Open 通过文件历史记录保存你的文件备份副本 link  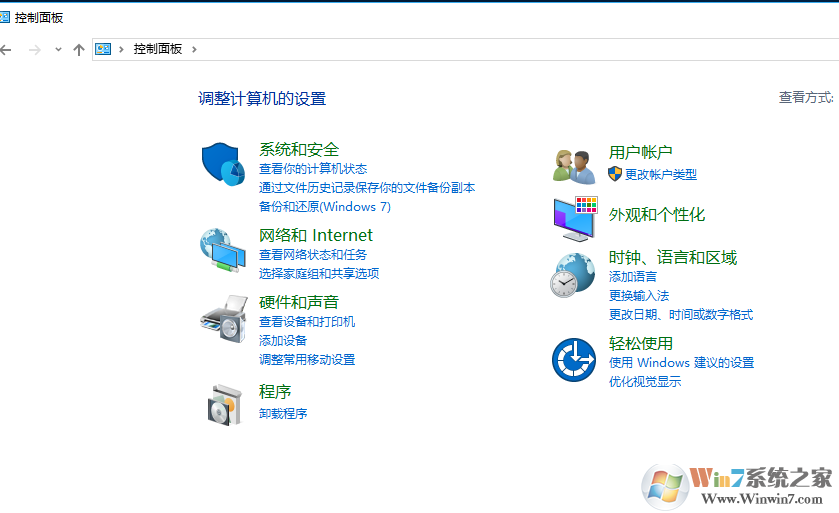367,188
